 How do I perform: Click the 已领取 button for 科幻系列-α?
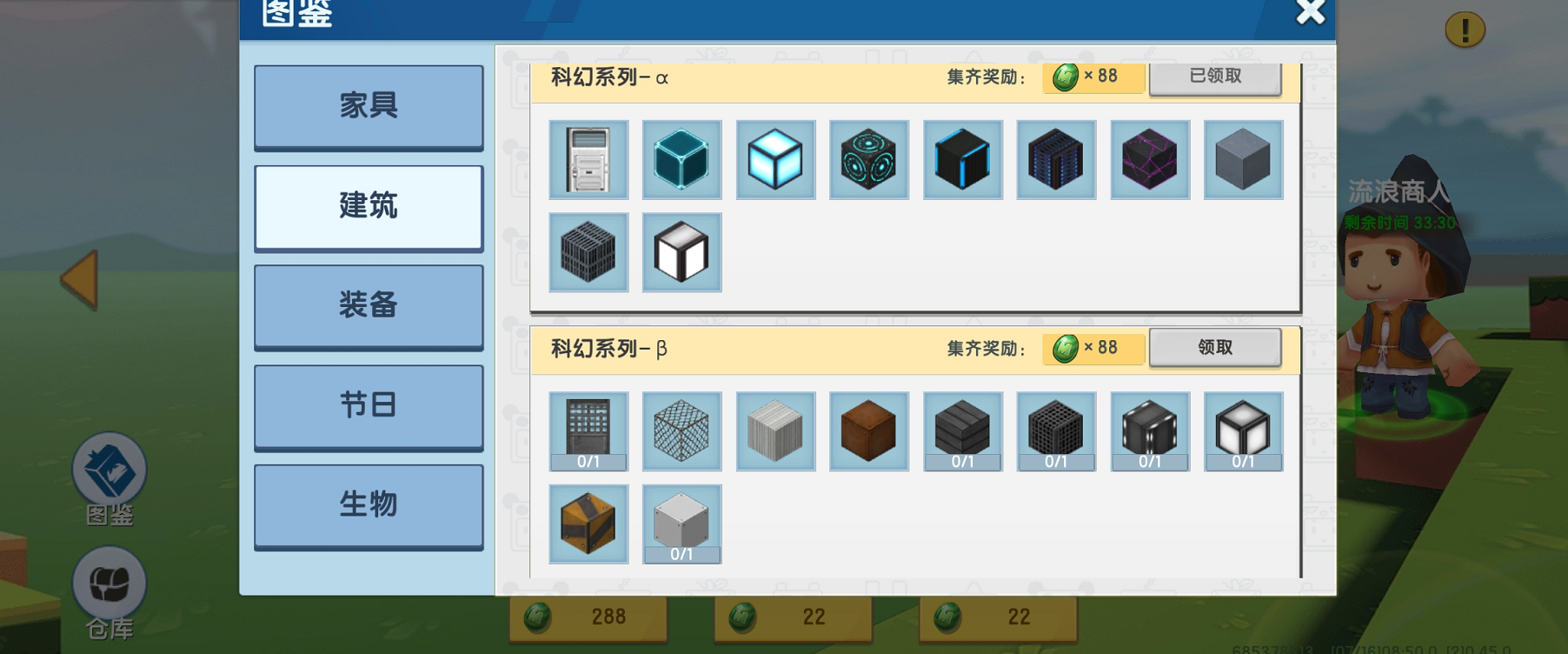pos(1215,77)
